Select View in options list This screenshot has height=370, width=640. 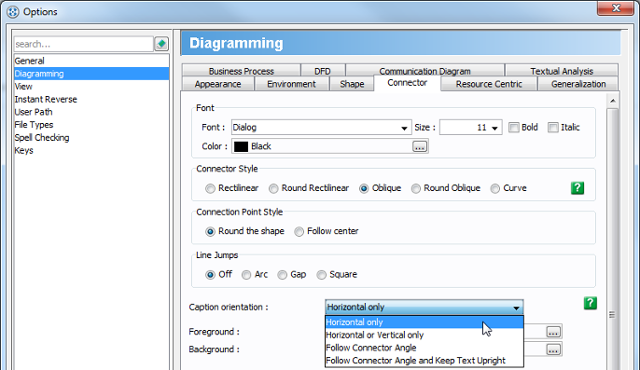click(x=91, y=86)
